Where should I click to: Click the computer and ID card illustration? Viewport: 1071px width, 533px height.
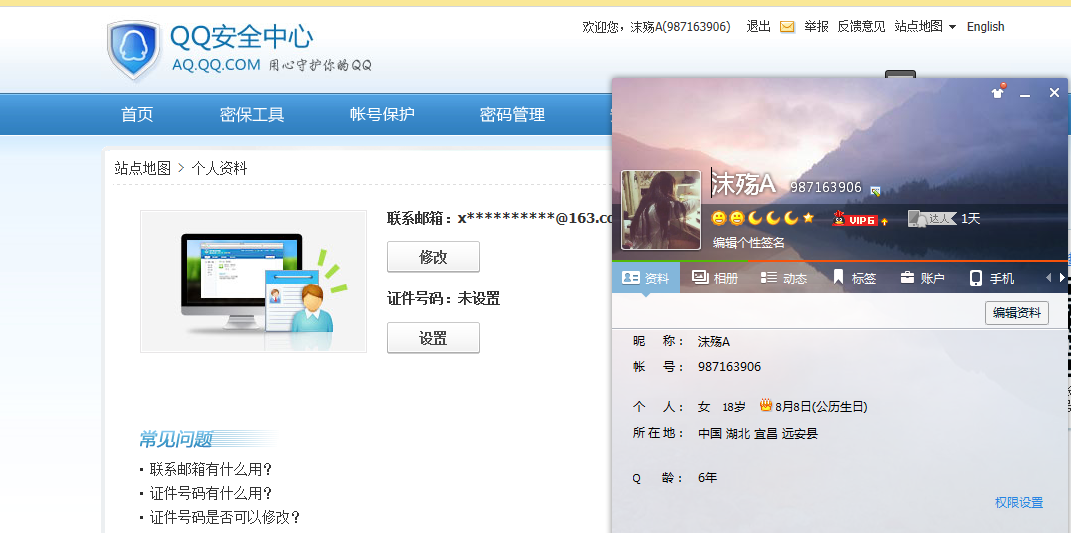click(253, 282)
